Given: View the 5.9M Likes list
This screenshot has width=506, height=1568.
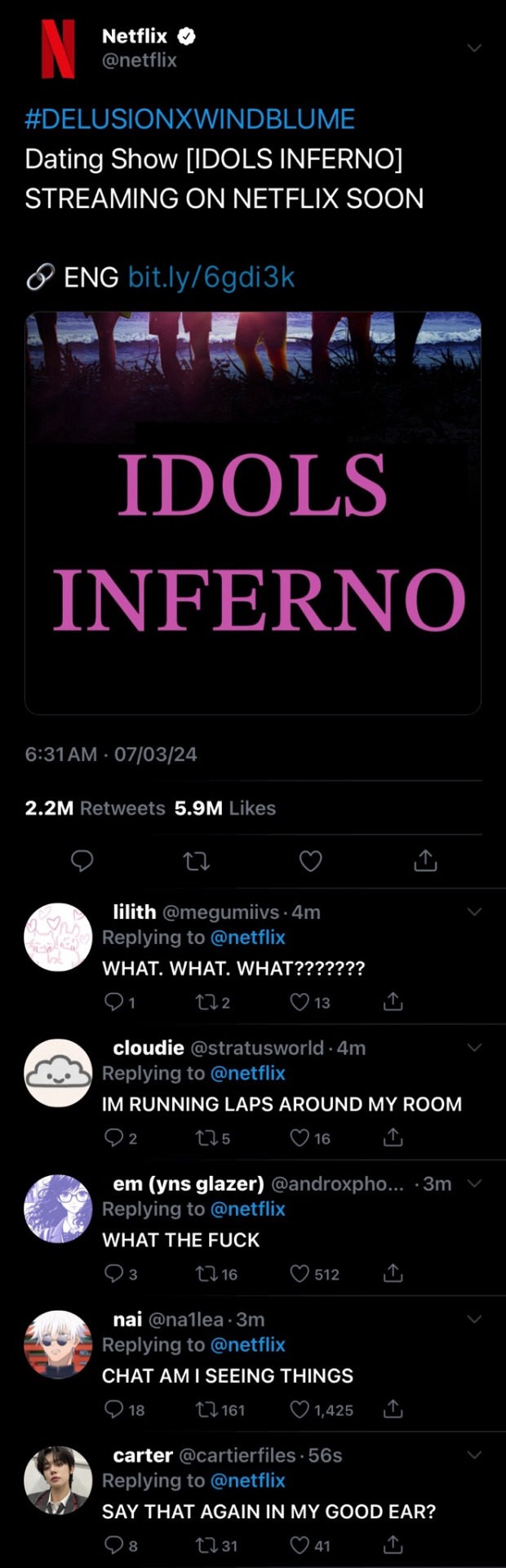Looking at the screenshot, I should [224, 808].
